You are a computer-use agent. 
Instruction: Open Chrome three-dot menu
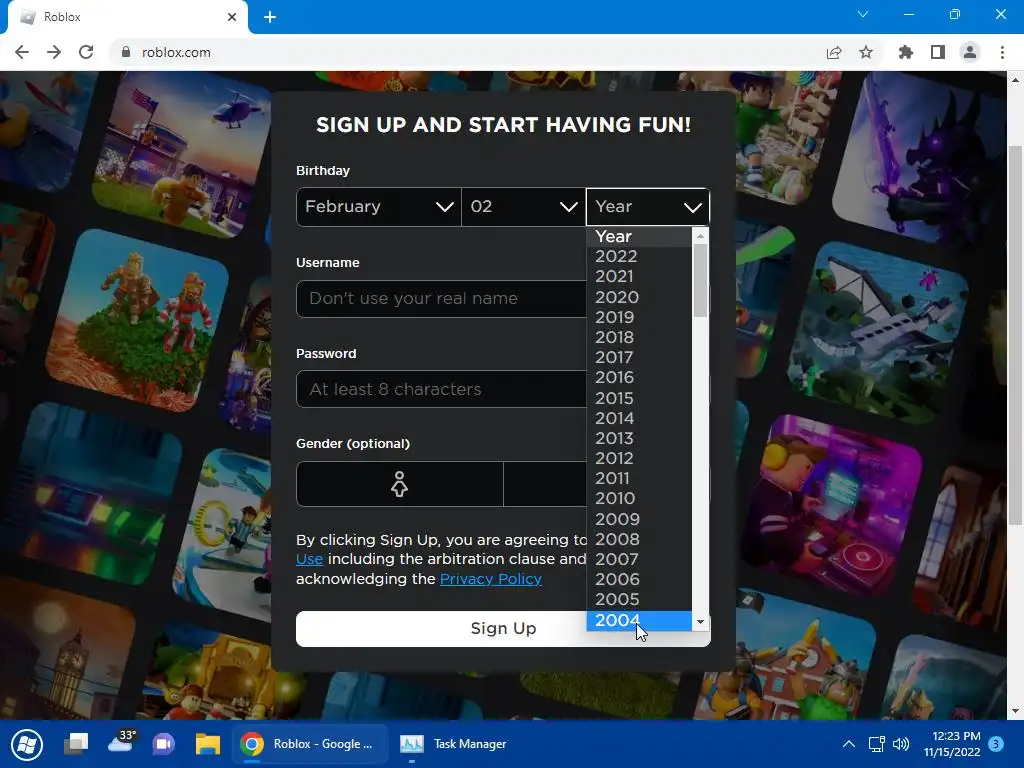tap(1002, 52)
